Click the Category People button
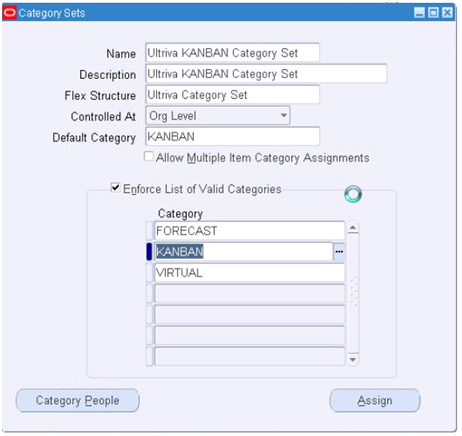The width and height of the screenshot is (462, 436). point(78,400)
